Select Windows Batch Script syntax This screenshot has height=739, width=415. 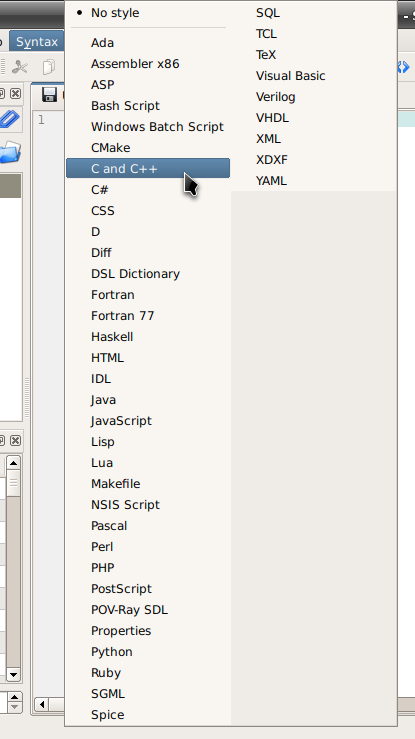coord(148,127)
